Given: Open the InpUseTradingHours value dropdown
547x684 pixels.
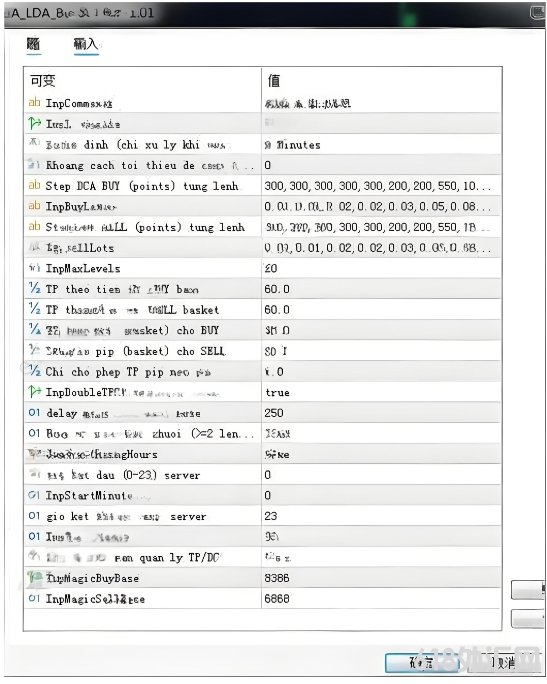Looking at the screenshot, I should [x=381, y=454].
